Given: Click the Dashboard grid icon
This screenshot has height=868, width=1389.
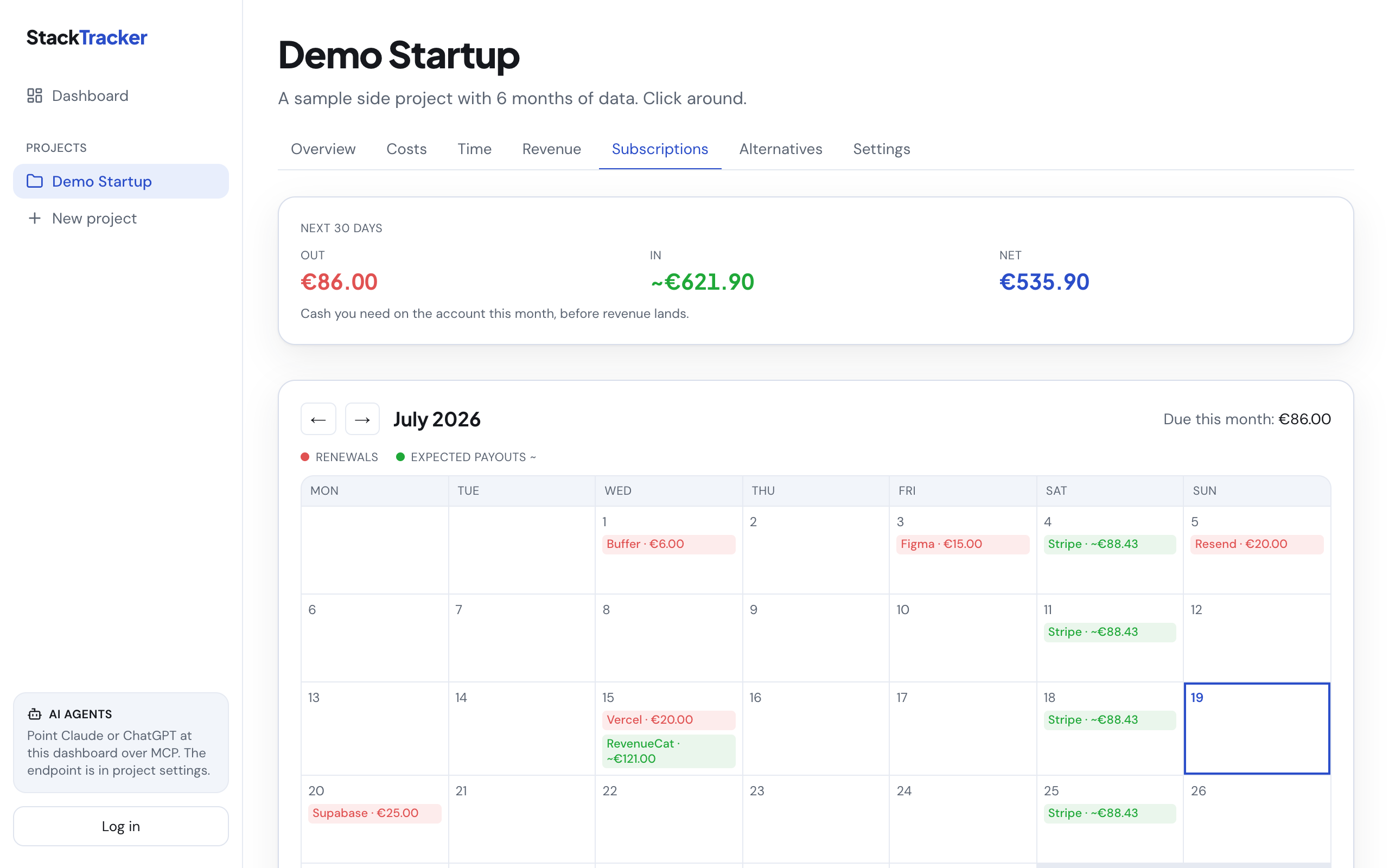Looking at the screenshot, I should pos(34,95).
